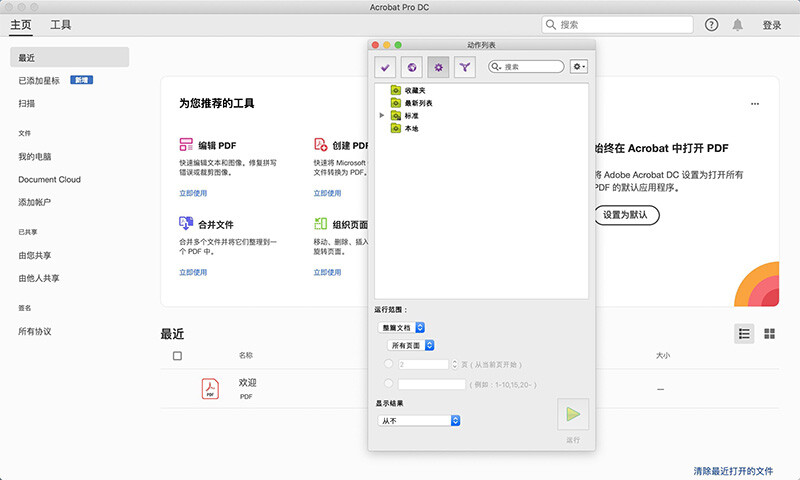Click the page count stepper arrows
Image resolution: width=800 pixels, height=480 pixels.
point(455,364)
